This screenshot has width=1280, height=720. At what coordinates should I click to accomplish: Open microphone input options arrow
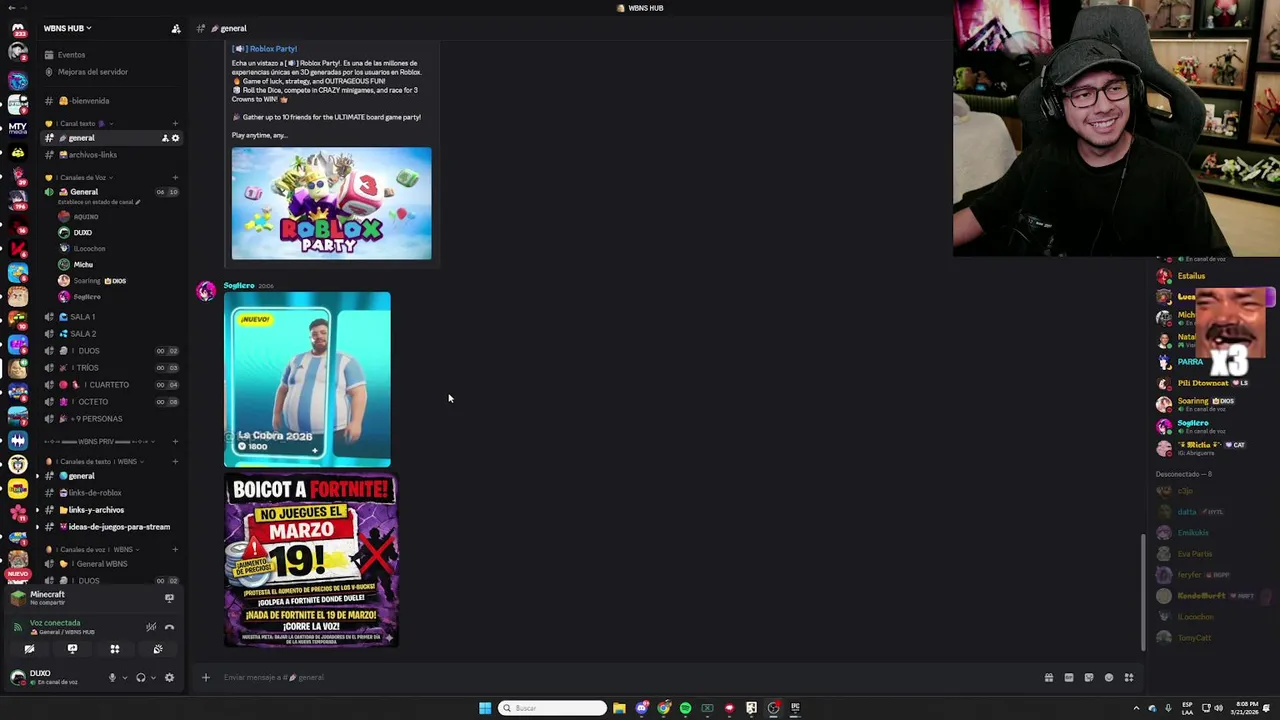pos(124,677)
